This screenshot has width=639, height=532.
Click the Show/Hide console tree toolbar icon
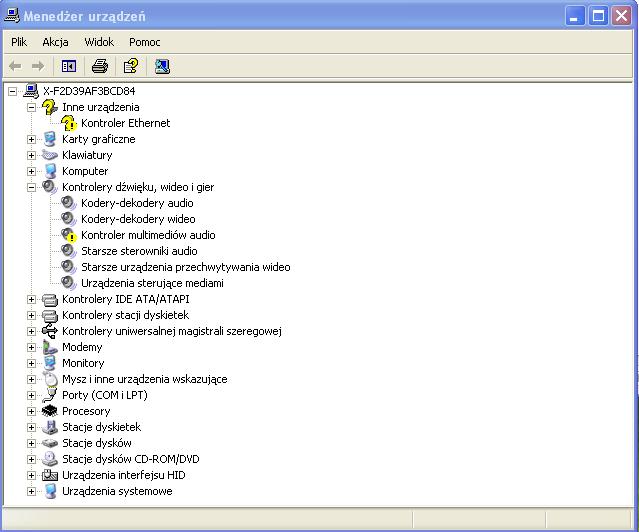(69, 66)
